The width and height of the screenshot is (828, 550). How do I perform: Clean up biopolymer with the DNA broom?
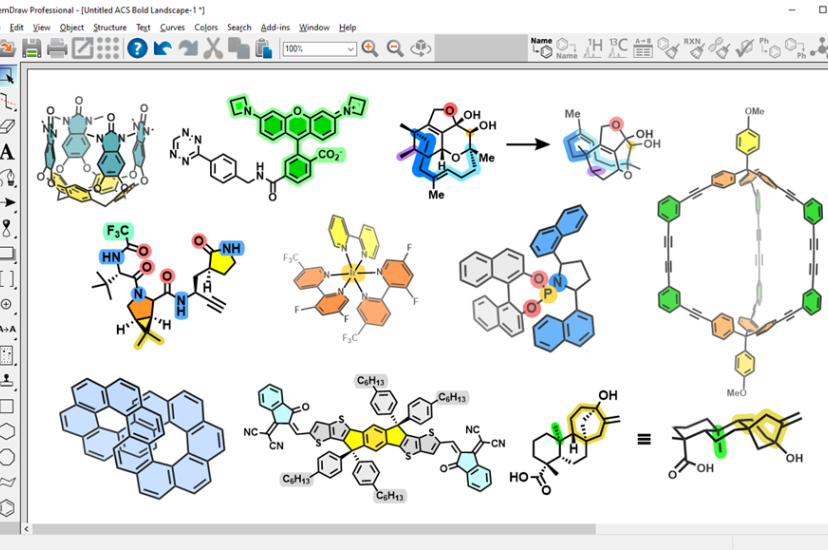[x=719, y=48]
